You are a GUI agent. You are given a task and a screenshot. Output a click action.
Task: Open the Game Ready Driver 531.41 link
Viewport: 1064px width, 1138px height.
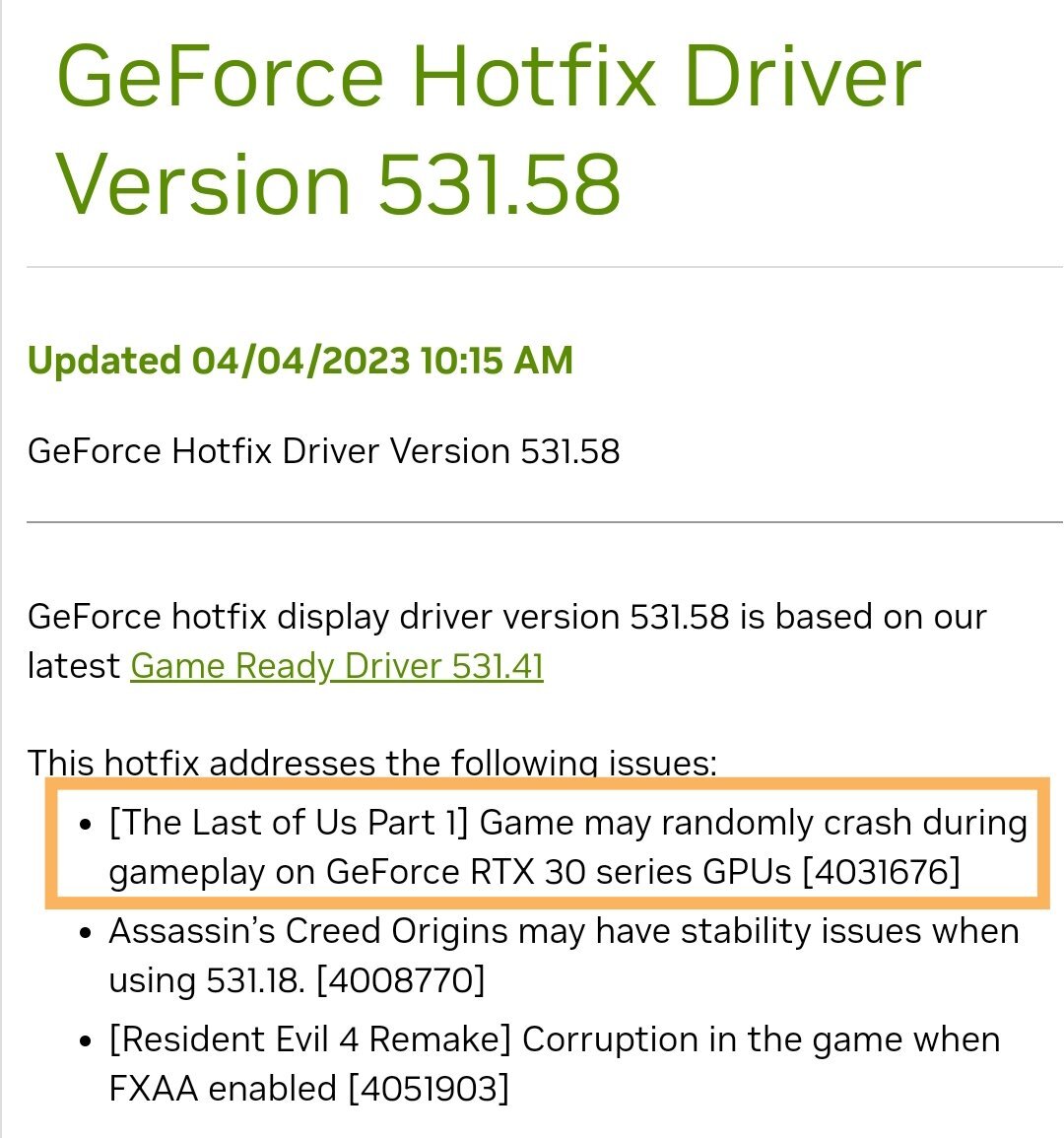337,666
